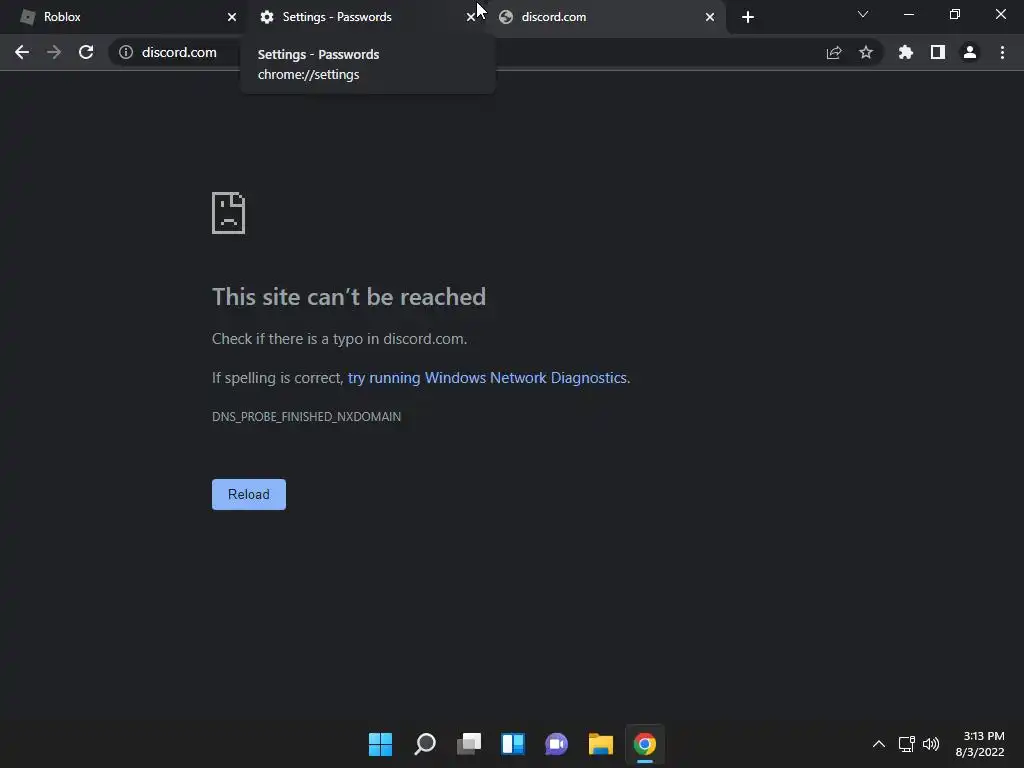
Task: Expand the tab search chevron
Action: (x=863, y=14)
